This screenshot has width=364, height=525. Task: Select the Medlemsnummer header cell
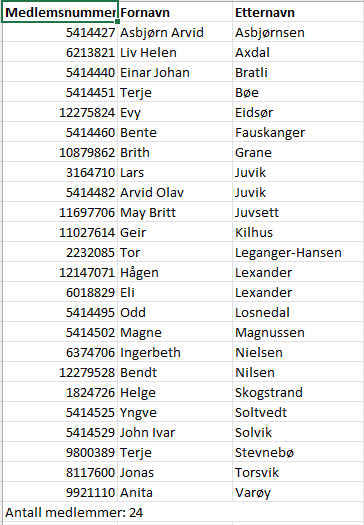(x=60, y=12)
